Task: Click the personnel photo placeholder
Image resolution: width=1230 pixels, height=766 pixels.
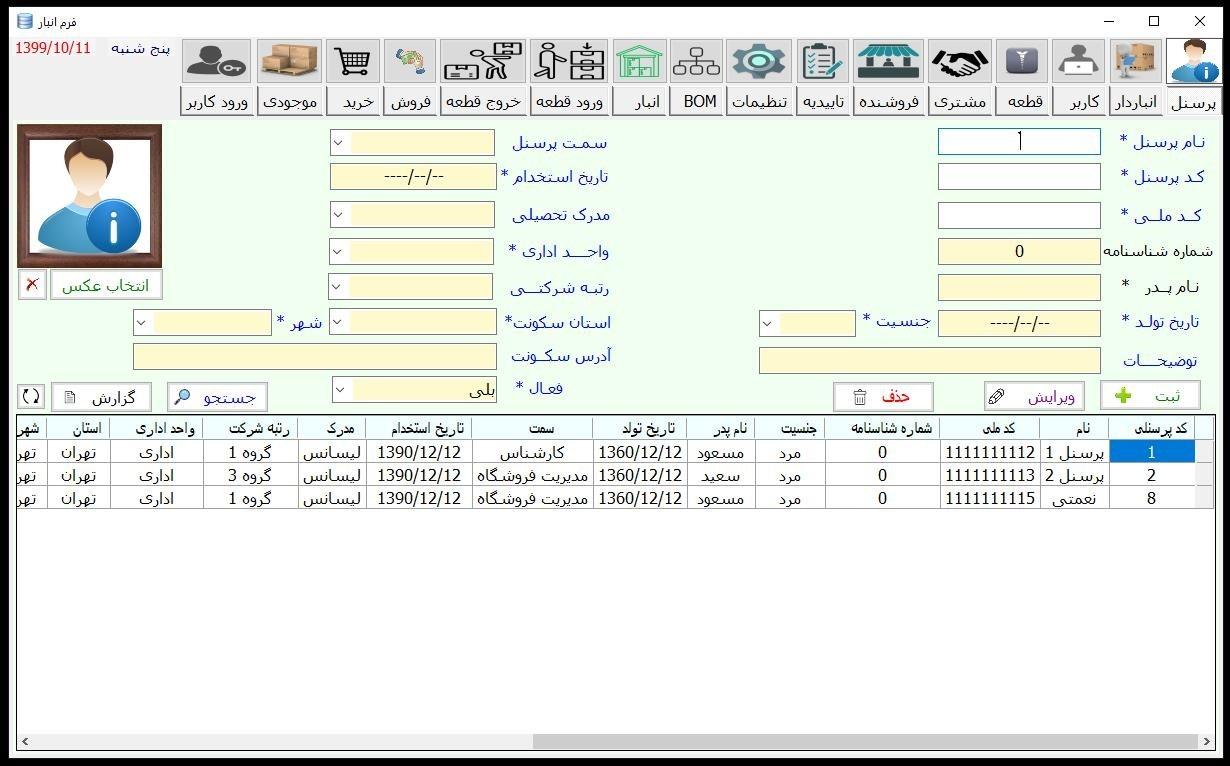Action: pos(90,195)
